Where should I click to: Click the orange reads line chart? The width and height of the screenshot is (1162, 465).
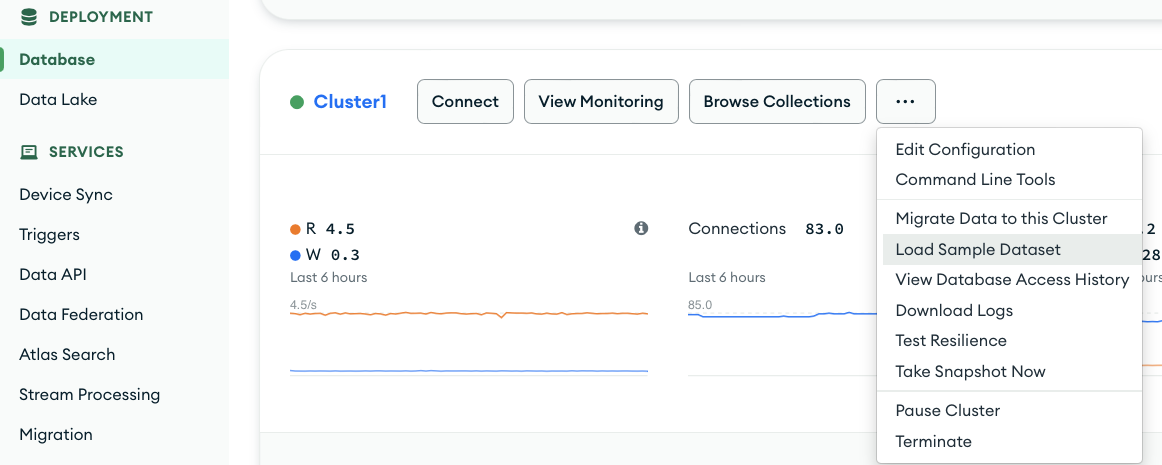pos(469,314)
